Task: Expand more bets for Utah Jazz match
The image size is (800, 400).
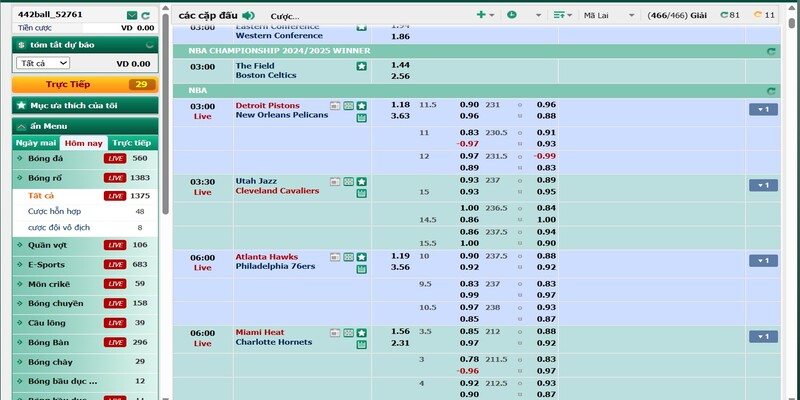Action: 763,185
